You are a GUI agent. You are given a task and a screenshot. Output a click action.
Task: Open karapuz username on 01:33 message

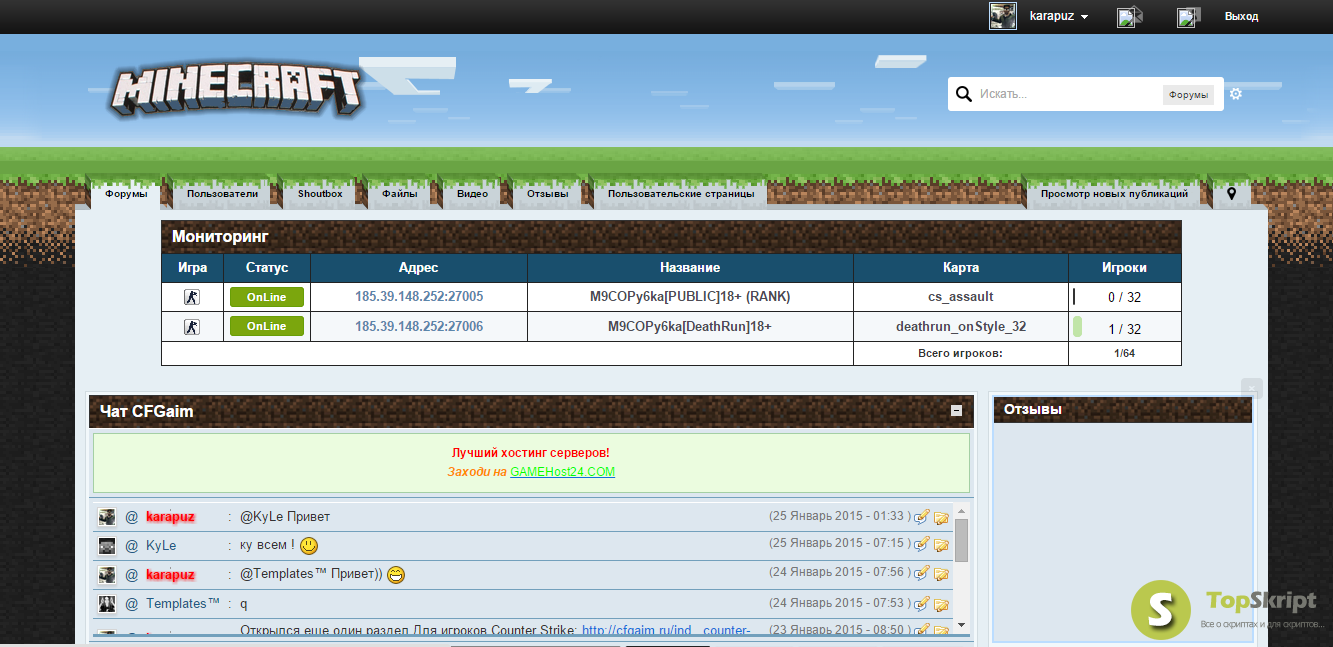click(x=170, y=517)
